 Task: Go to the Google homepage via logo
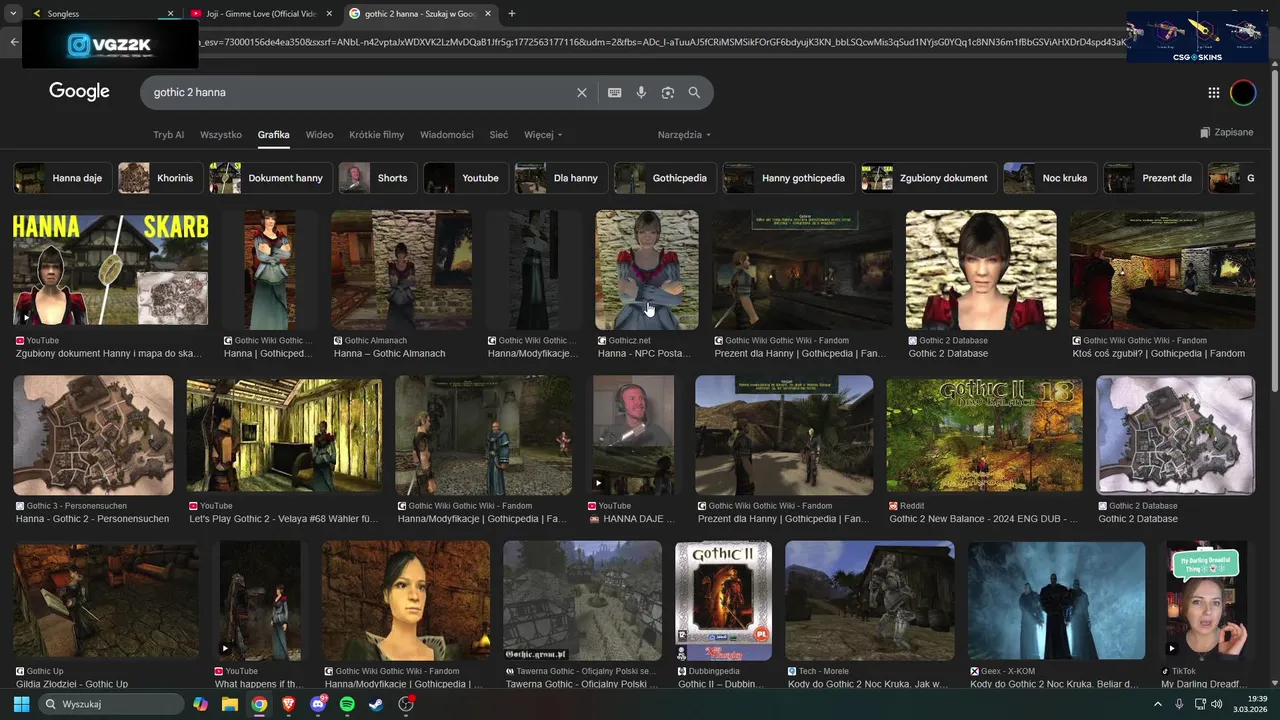pos(79,92)
